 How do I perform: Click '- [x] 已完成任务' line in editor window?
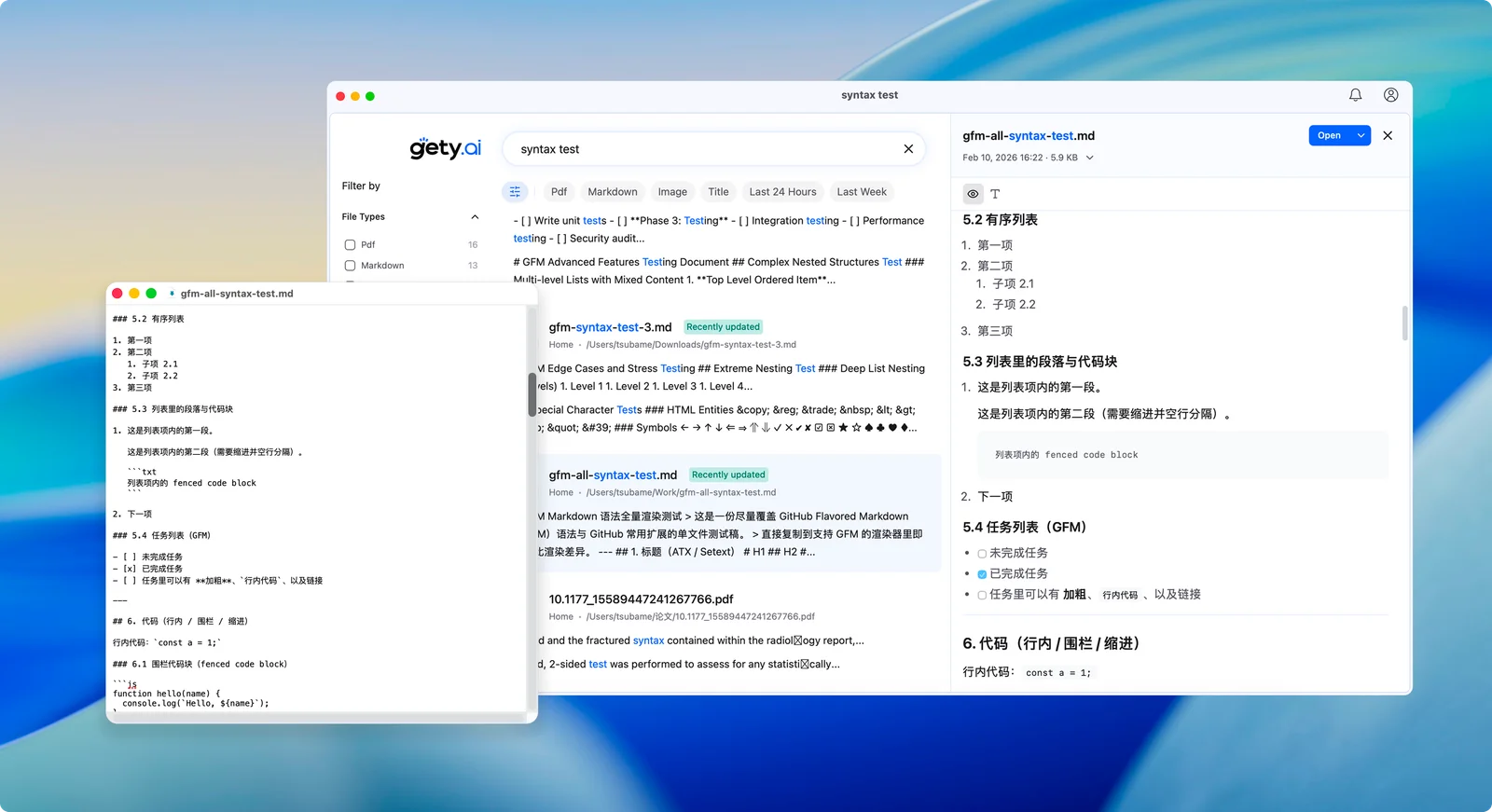[x=147, y=569]
